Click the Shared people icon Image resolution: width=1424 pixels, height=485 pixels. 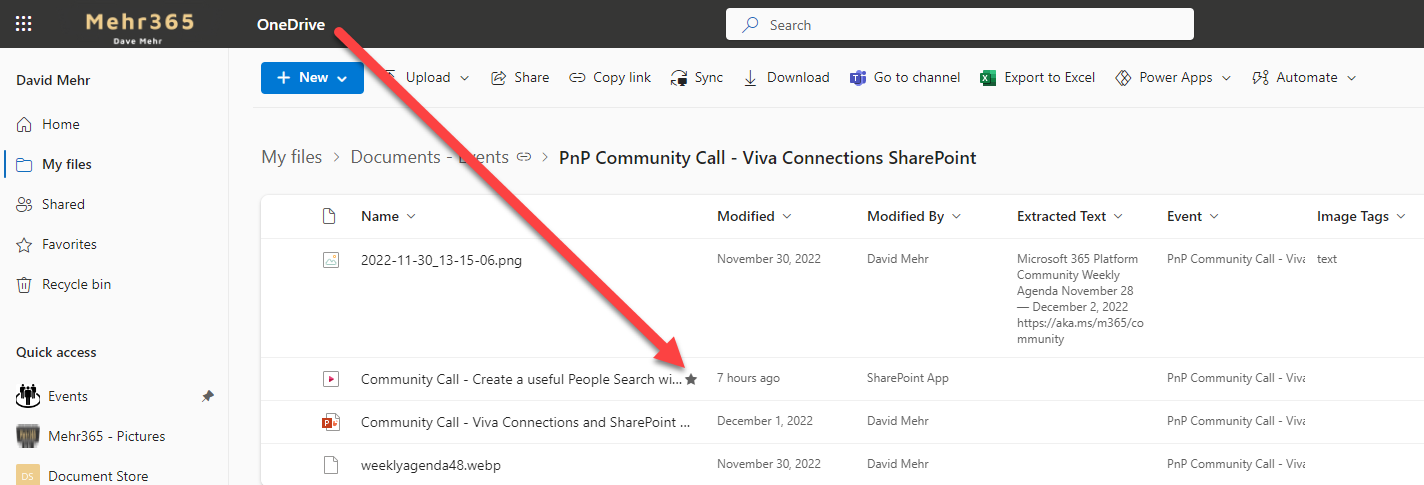(x=24, y=204)
